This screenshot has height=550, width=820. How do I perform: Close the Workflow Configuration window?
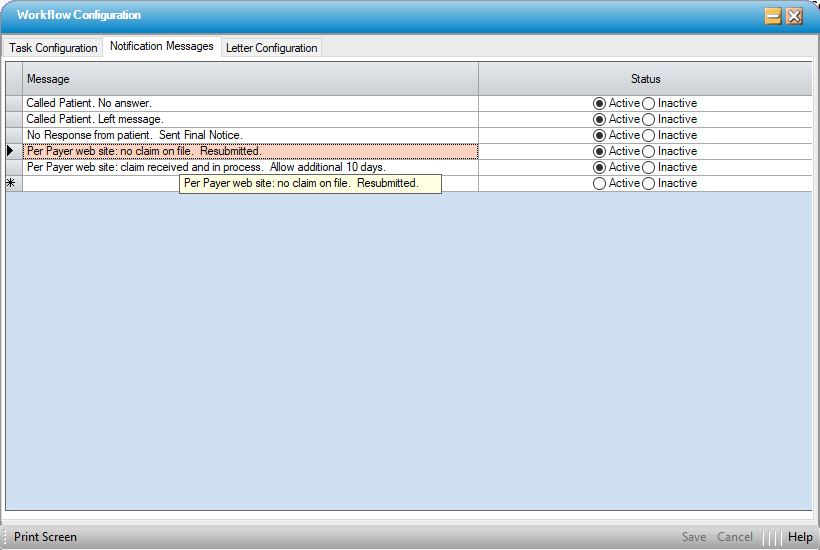(795, 16)
